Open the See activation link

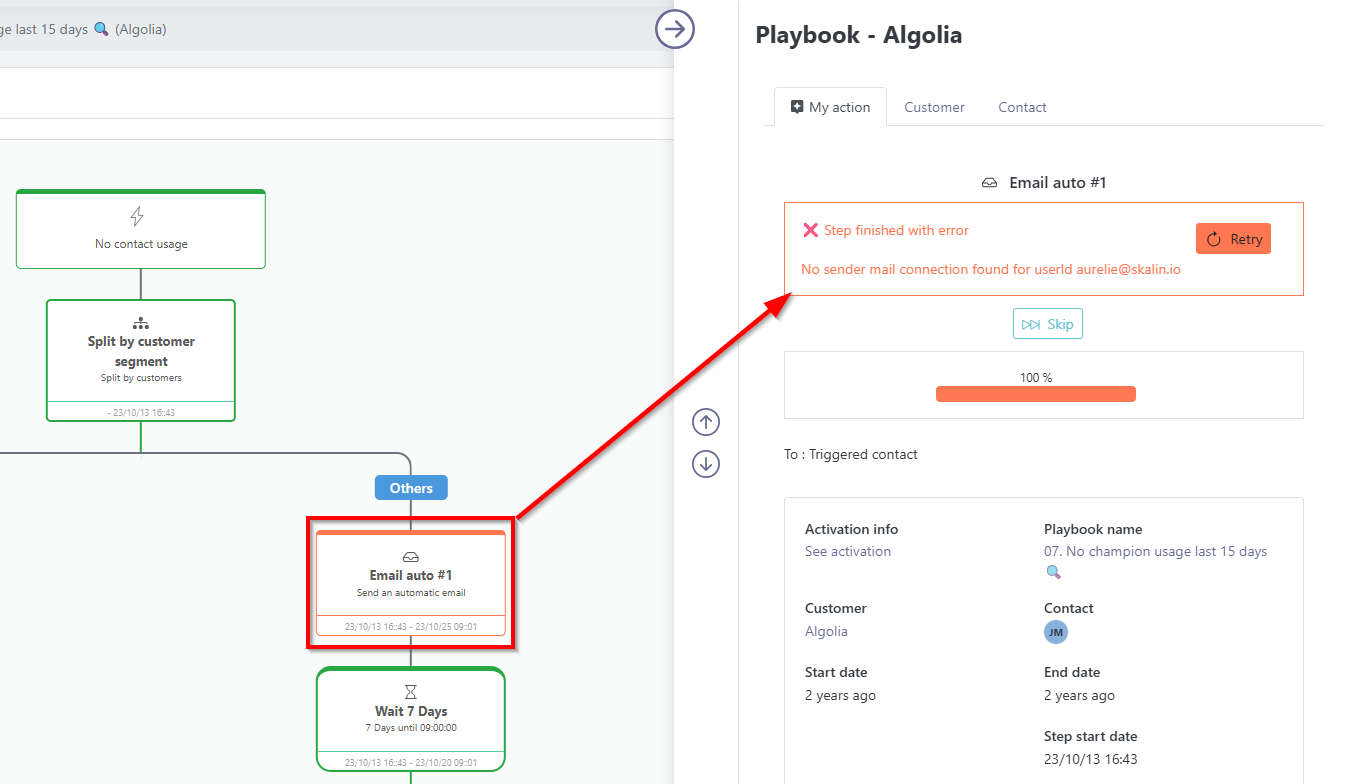point(848,551)
